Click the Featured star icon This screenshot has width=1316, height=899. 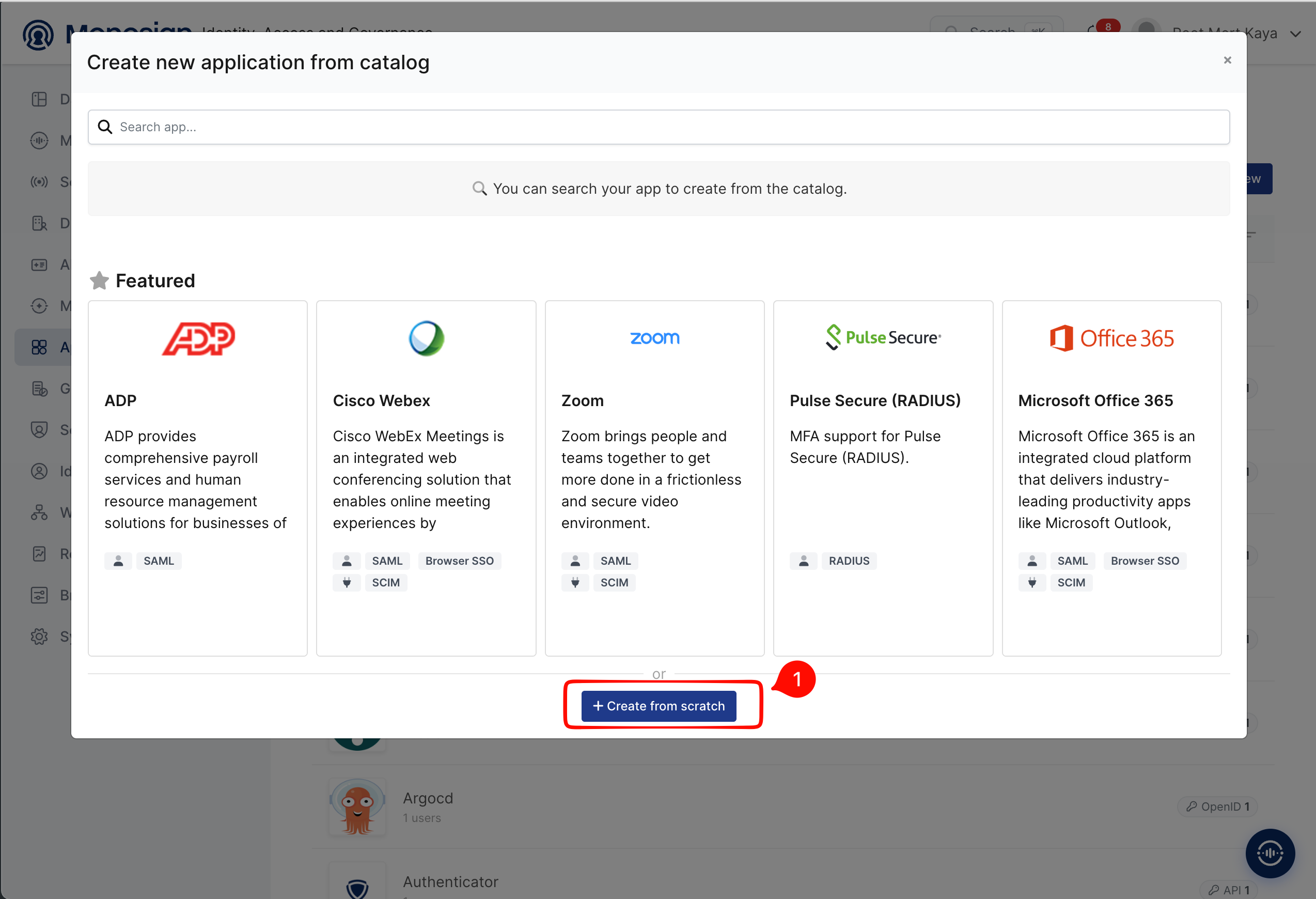click(x=99, y=281)
